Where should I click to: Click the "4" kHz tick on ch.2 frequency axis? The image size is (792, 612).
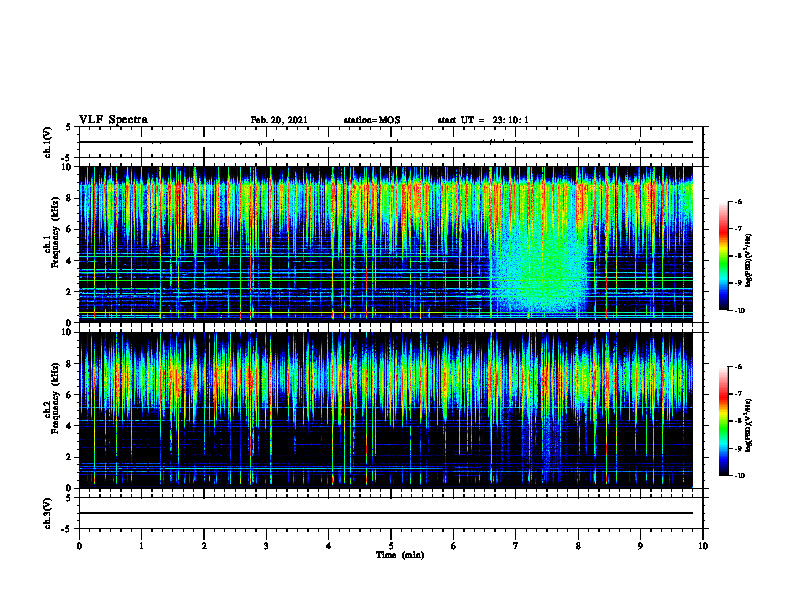click(x=70, y=426)
